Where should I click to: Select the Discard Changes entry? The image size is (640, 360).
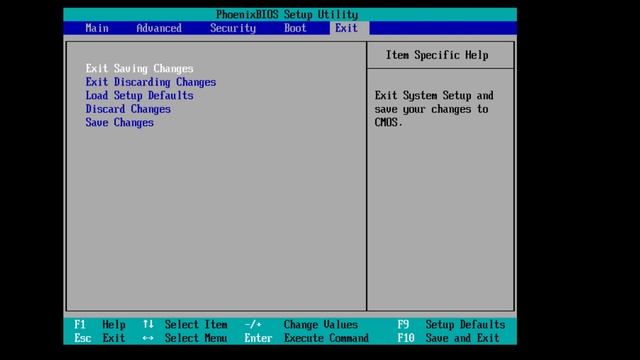tap(128, 109)
